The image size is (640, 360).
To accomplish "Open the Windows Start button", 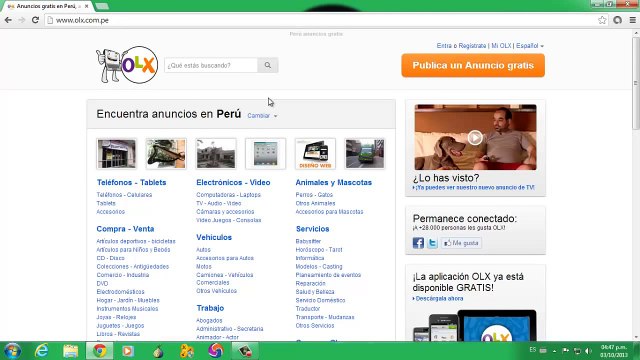I will point(12,351).
